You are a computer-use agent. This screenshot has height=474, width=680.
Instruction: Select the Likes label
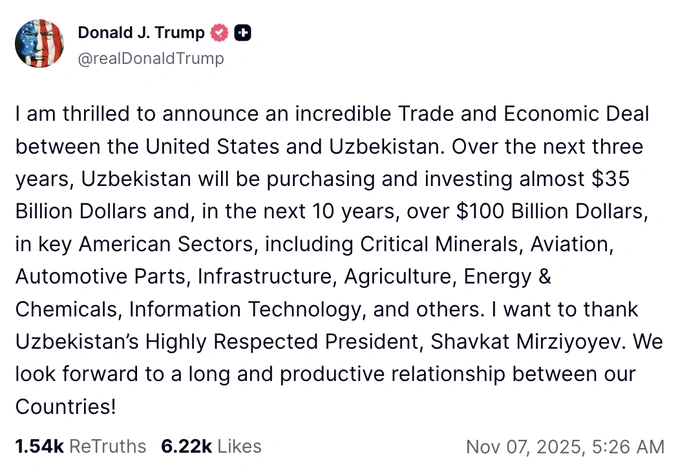(x=239, y=446)
